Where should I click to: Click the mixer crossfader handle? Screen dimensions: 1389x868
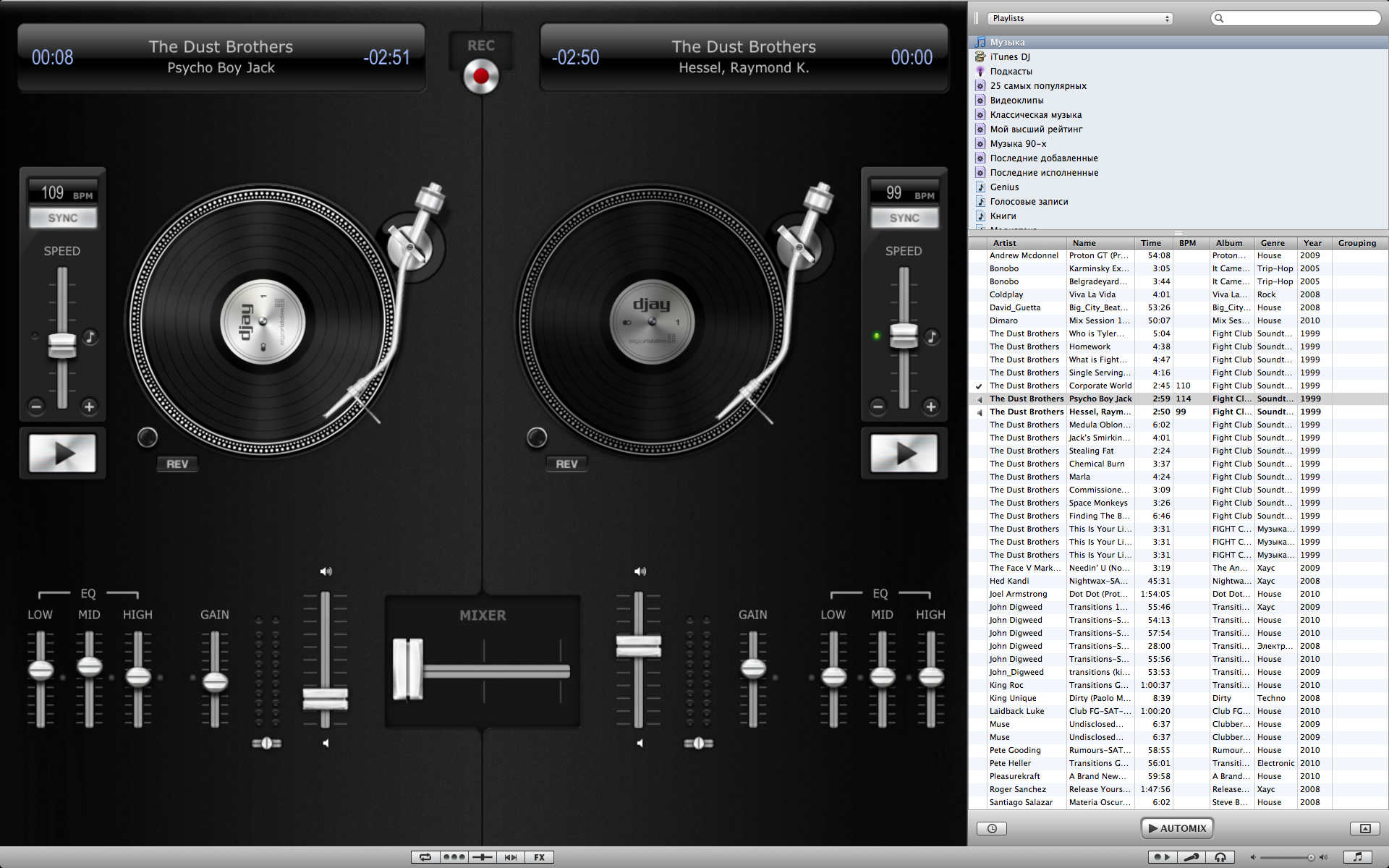[408, 669]
